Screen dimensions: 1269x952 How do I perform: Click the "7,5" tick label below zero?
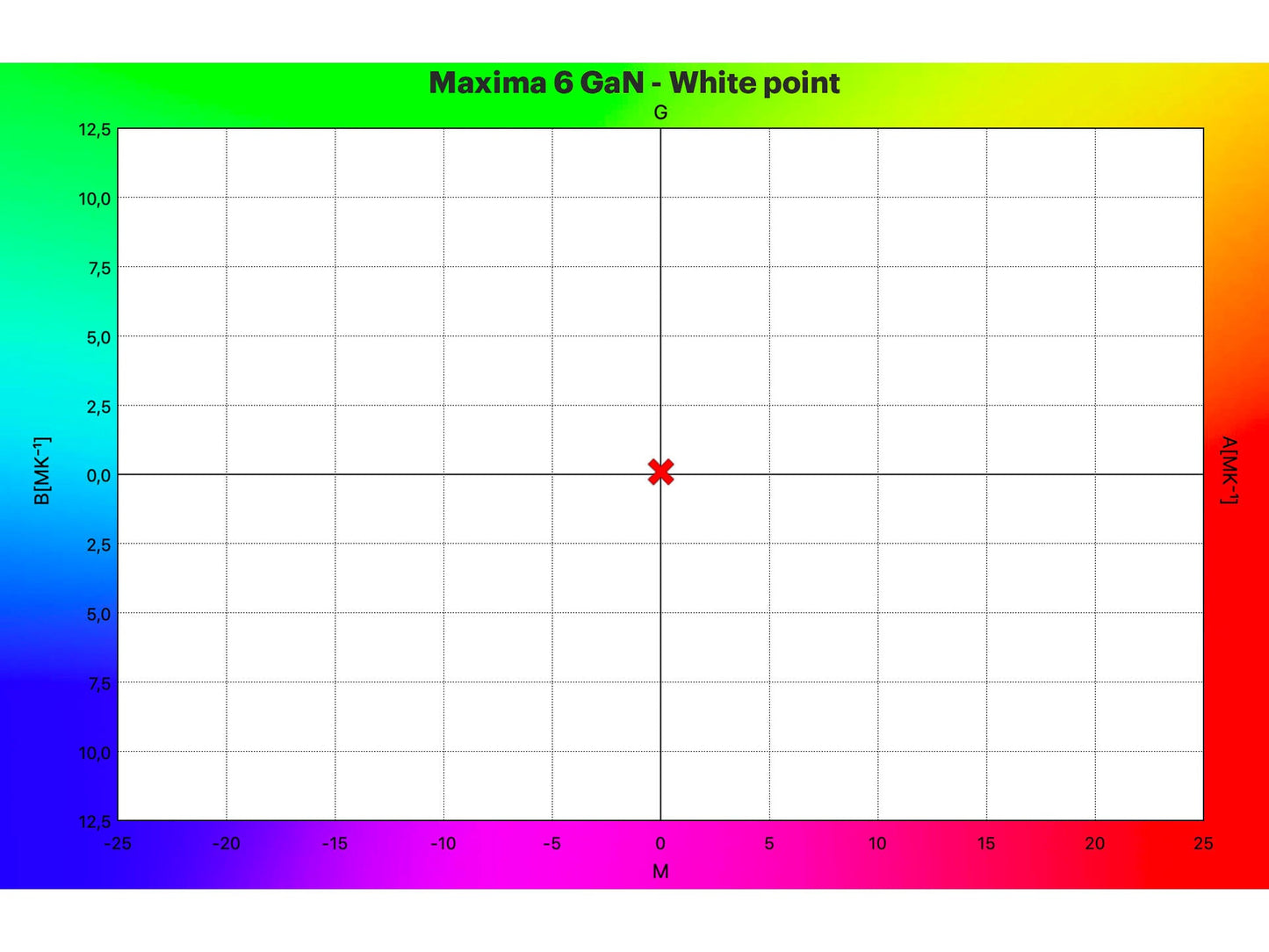click(98, 683)
